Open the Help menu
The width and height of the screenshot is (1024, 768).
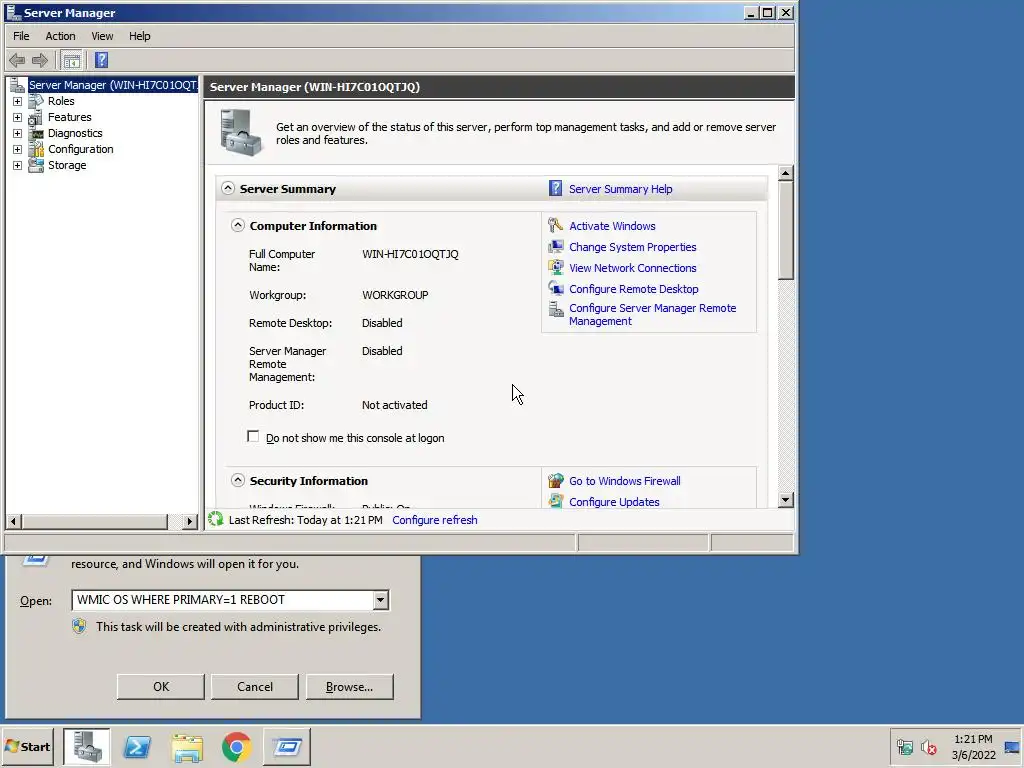pyautogui.click(x=139, y=36)
